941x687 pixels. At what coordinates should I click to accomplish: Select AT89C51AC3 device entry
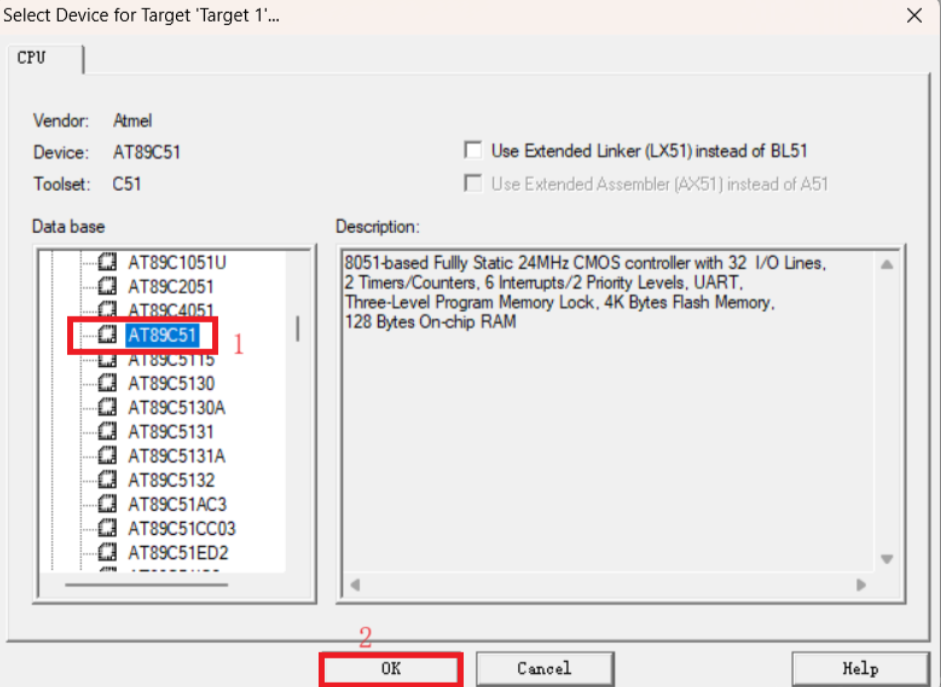click(x=177, y=504)
